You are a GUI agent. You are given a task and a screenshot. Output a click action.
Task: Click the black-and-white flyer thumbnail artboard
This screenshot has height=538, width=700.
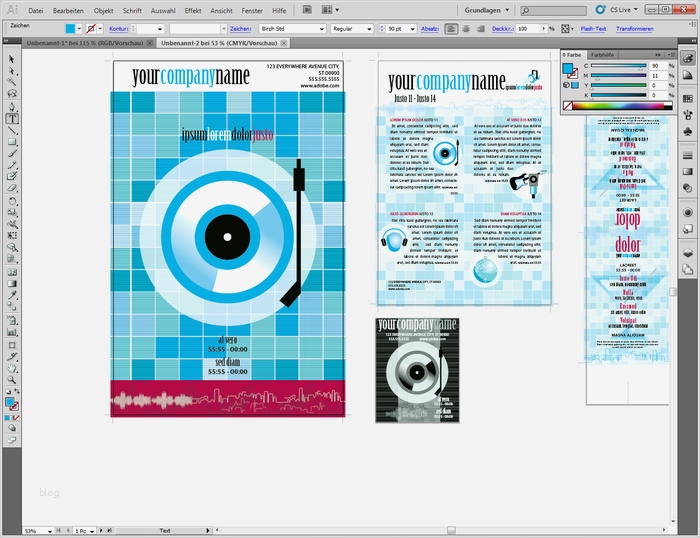(x=417, y=370)
